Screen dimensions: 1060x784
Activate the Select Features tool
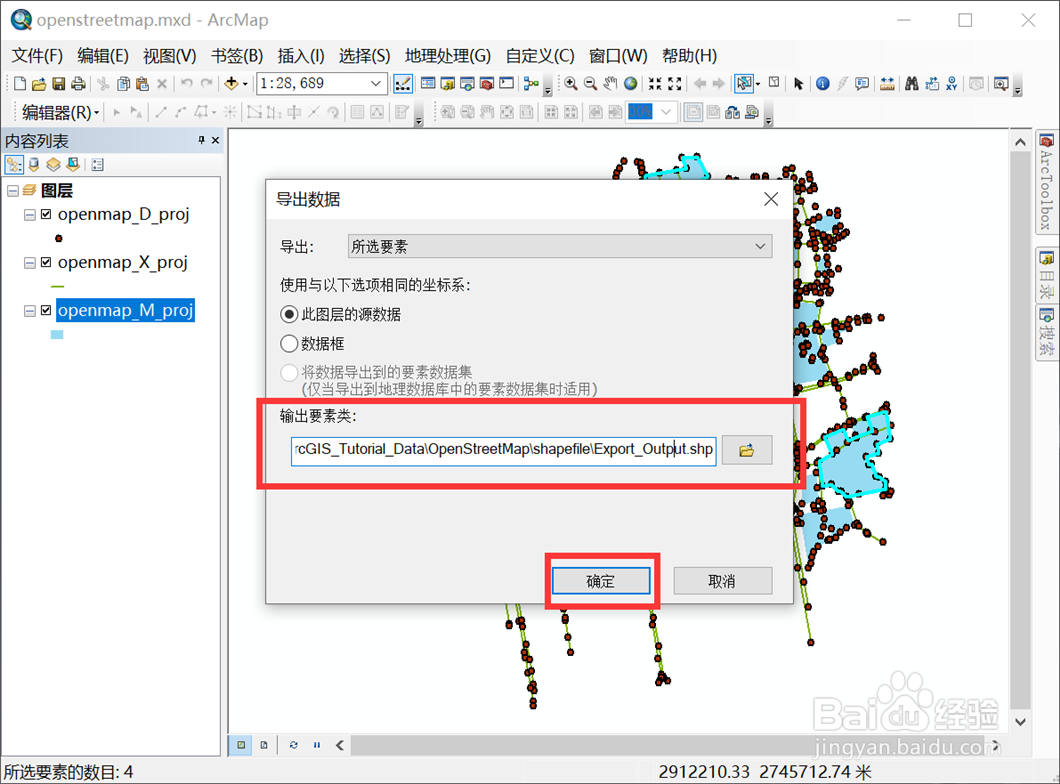tap(744, 83)
